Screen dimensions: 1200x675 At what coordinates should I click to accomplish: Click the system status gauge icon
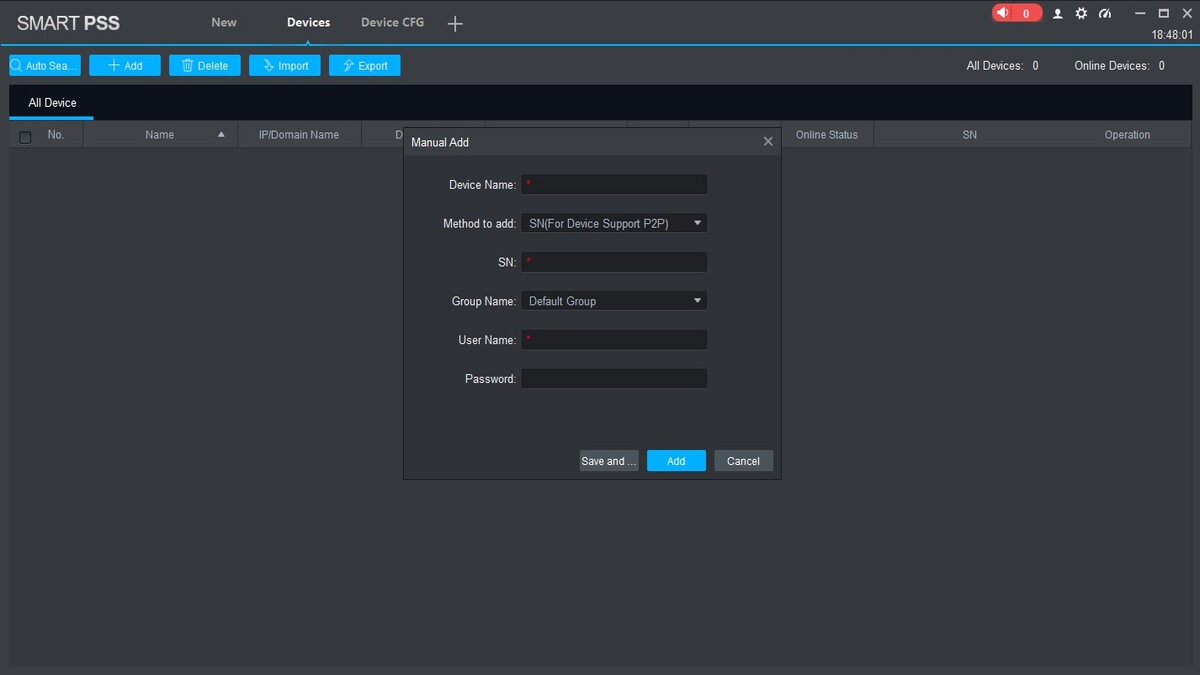click(1105, 14)
